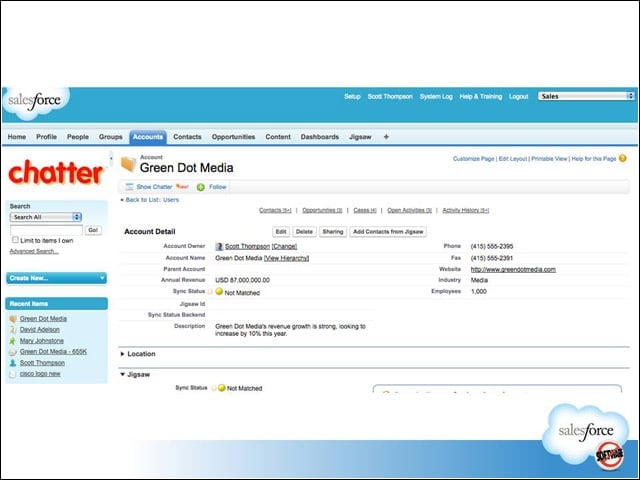
Task: Jump to Contacts related list link
Action: [276, 210]
